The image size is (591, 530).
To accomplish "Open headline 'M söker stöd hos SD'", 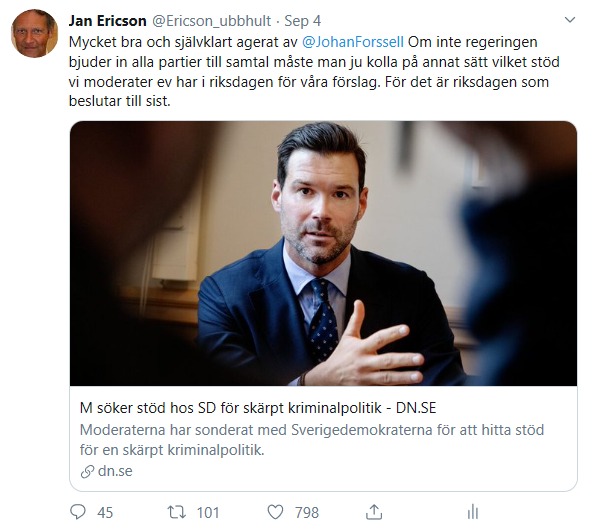I will point(258,408).
